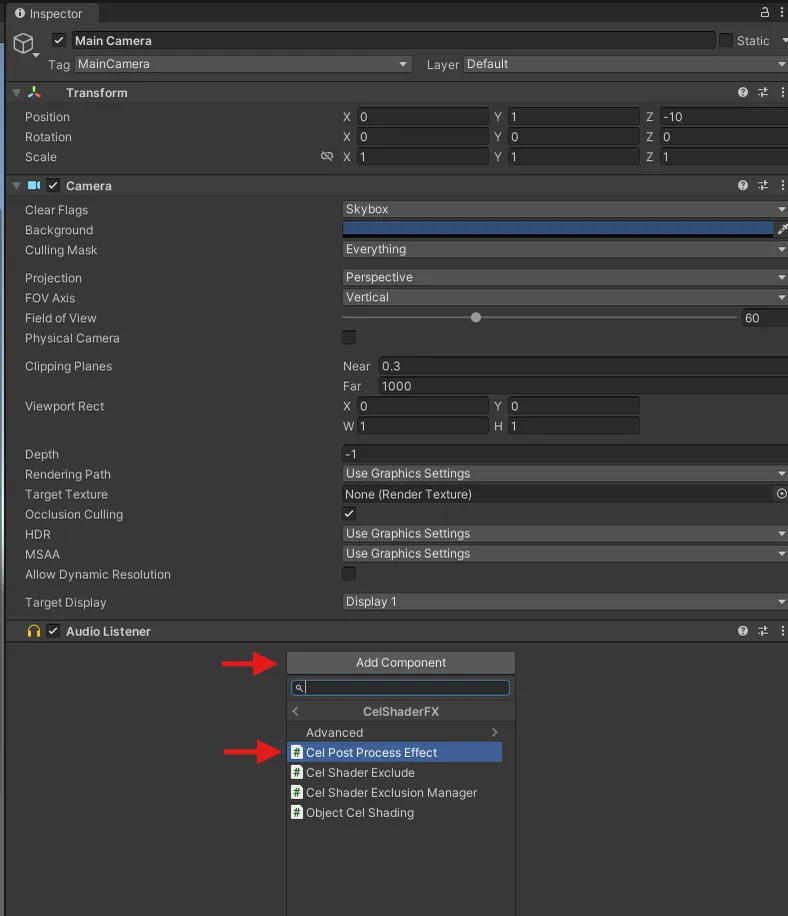Click the CelShaderFX category header

pyautogui.click(x=401, y=711)
